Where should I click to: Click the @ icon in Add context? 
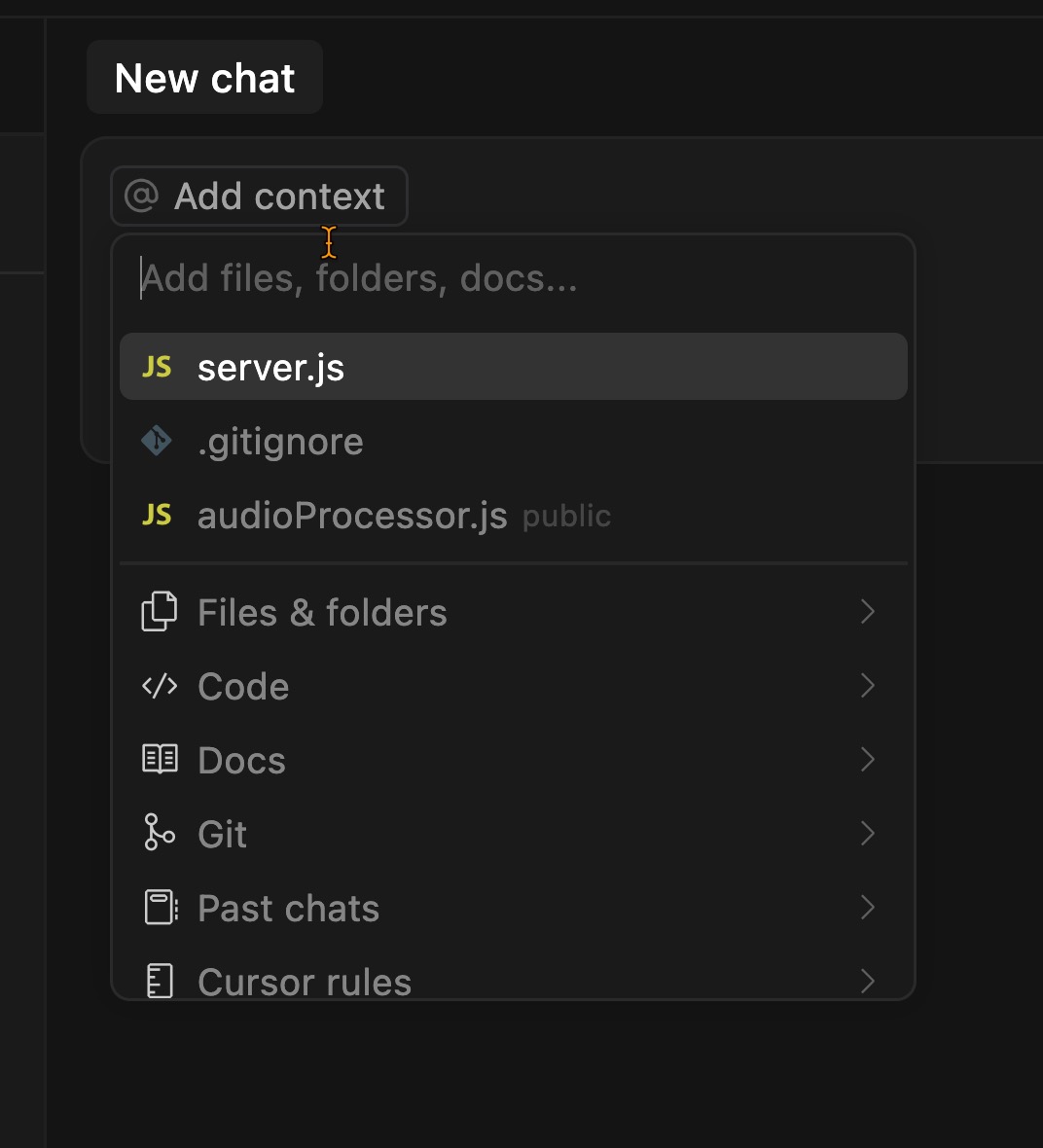click(142, 197)
